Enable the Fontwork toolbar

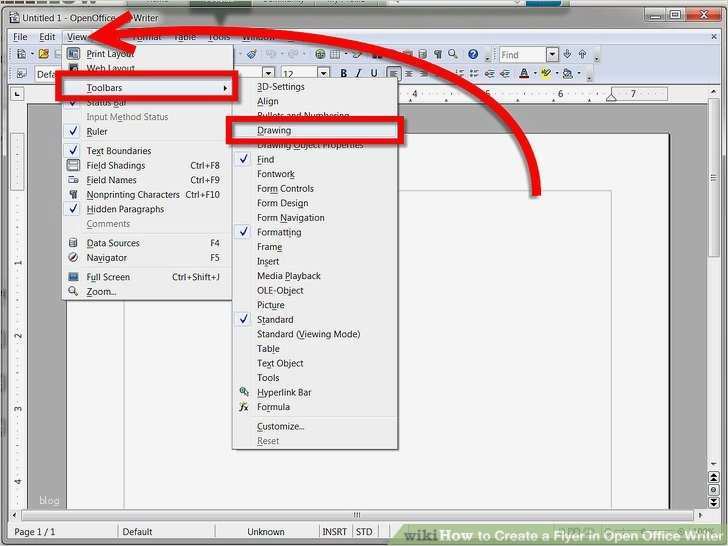pos(315,174)
